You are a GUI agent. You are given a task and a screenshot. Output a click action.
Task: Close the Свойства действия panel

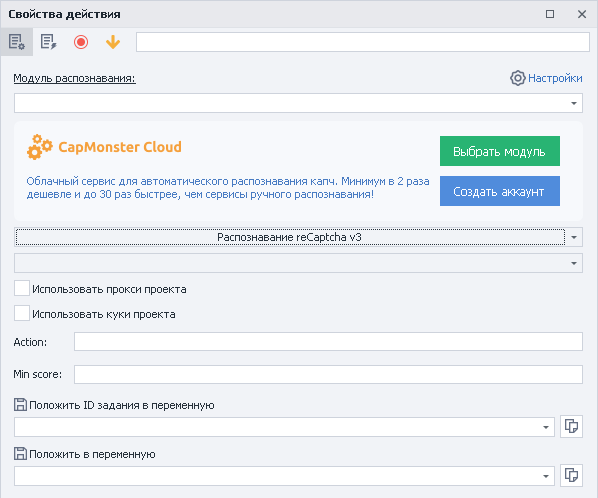(x=582, y=14)
